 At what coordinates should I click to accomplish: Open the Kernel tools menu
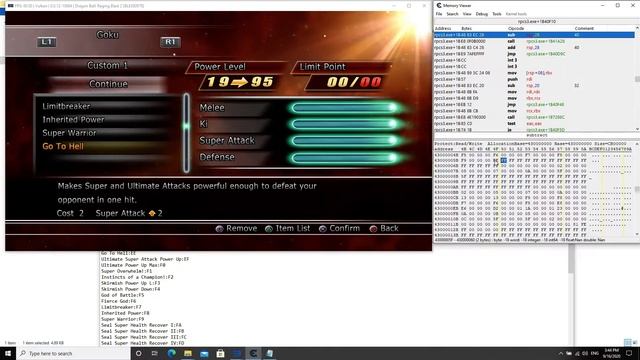pyautogui.click(x=516, y=14)
